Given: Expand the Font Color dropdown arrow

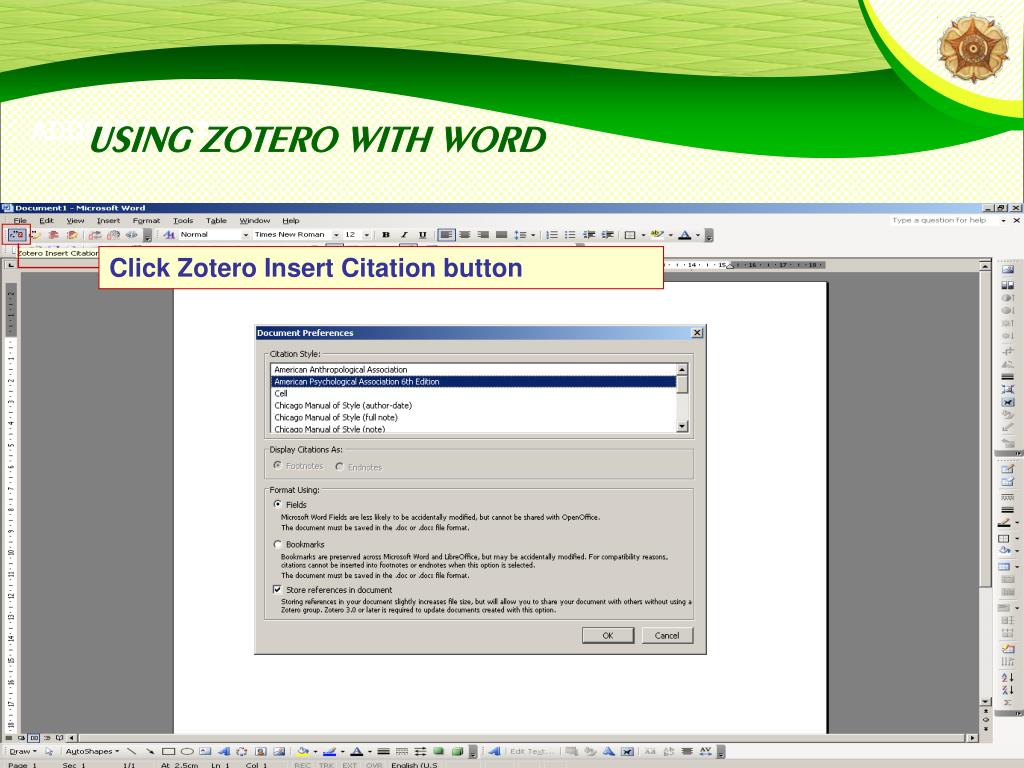Looking at the screenshot, I should point(698,235).
